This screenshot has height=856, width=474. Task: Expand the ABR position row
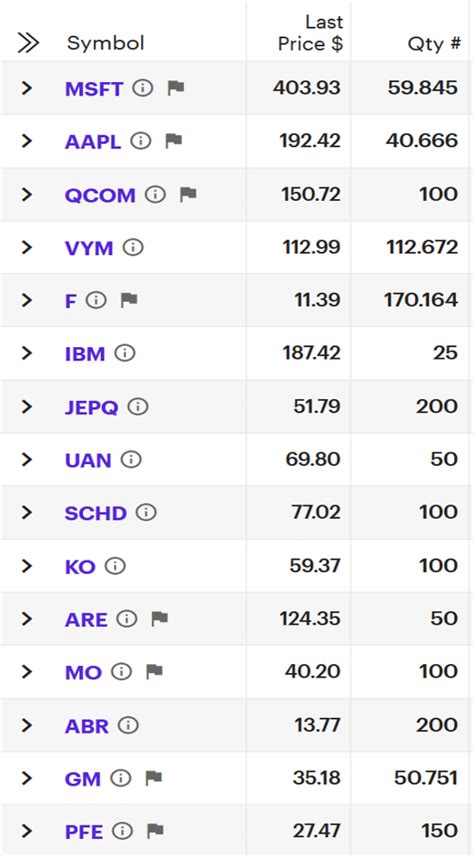[27, 726]
